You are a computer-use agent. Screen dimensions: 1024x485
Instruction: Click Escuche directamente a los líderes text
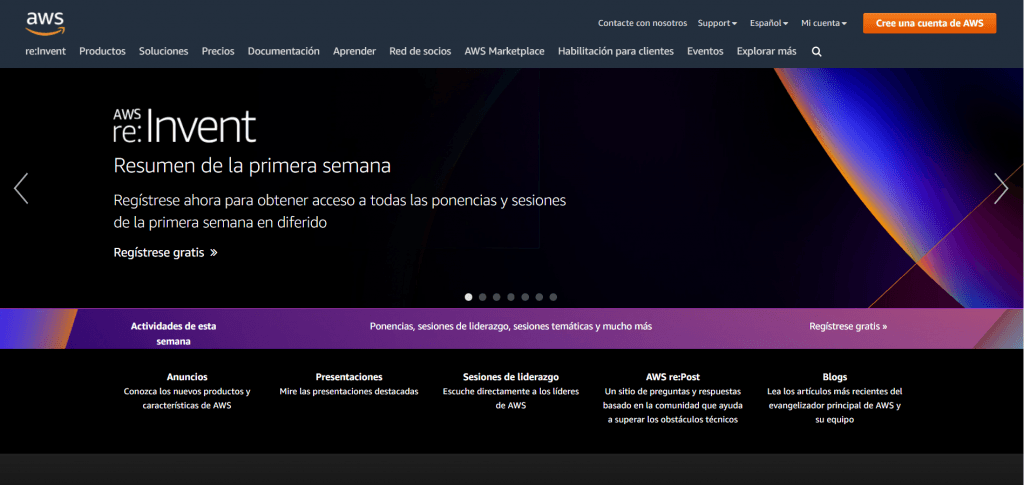pos(511,398)
